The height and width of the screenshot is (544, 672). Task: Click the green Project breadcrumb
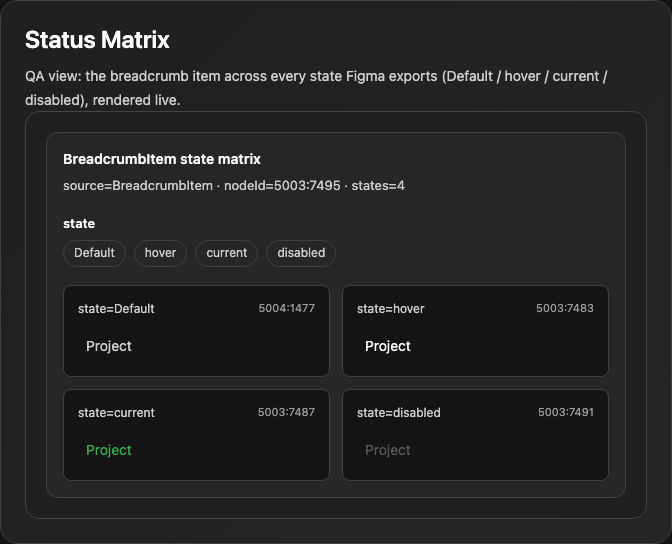(109, 450)
